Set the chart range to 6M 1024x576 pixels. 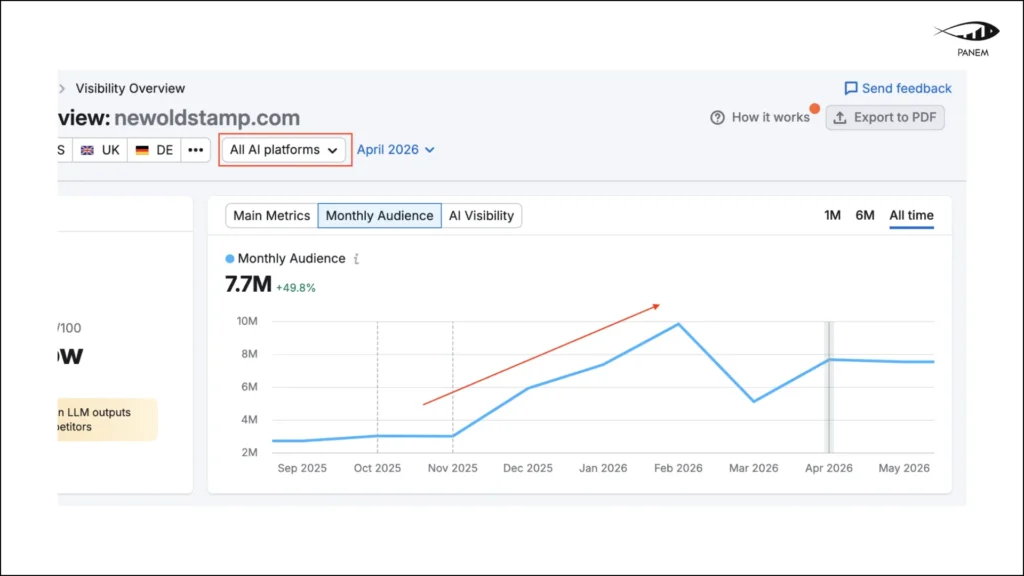point(865,215)
